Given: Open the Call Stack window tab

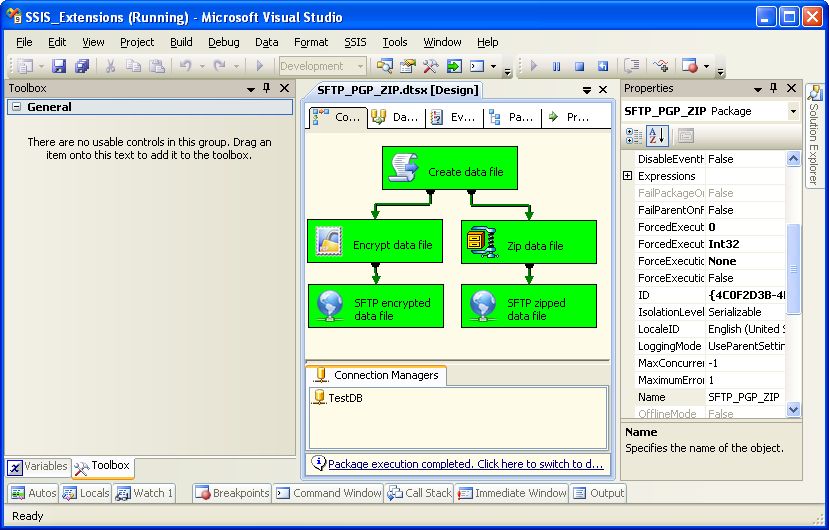Looking at the screenshot, I should pyautogui.click(x=419, y=493).
